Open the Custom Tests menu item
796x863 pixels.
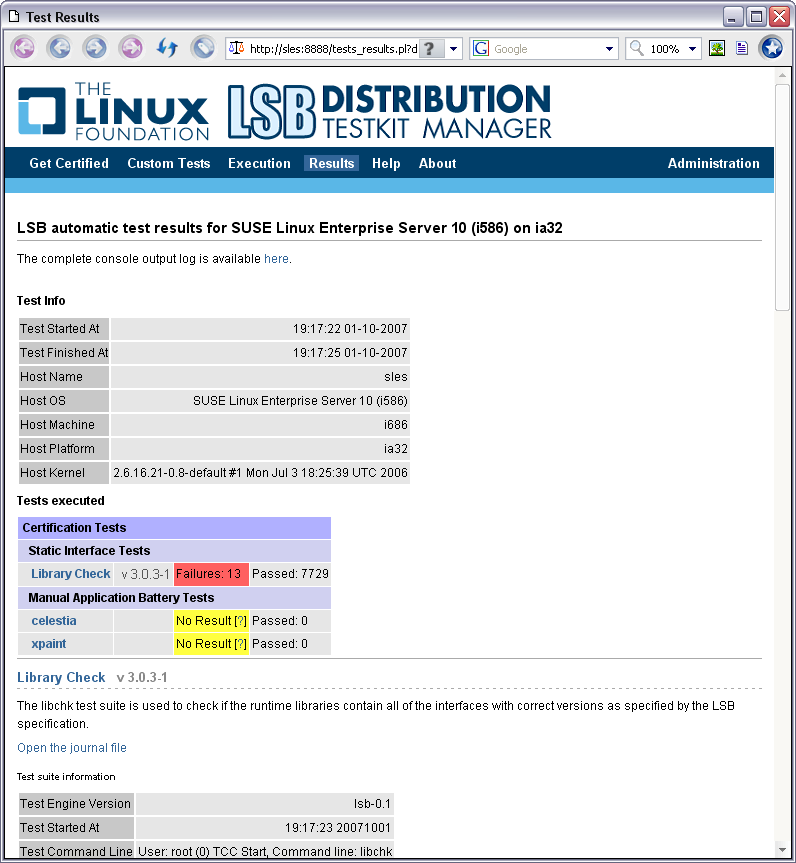tap(168, 163)
